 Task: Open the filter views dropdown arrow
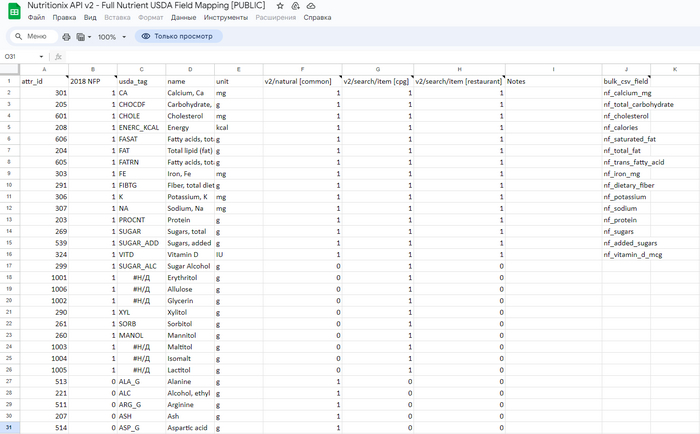(90, 36)
